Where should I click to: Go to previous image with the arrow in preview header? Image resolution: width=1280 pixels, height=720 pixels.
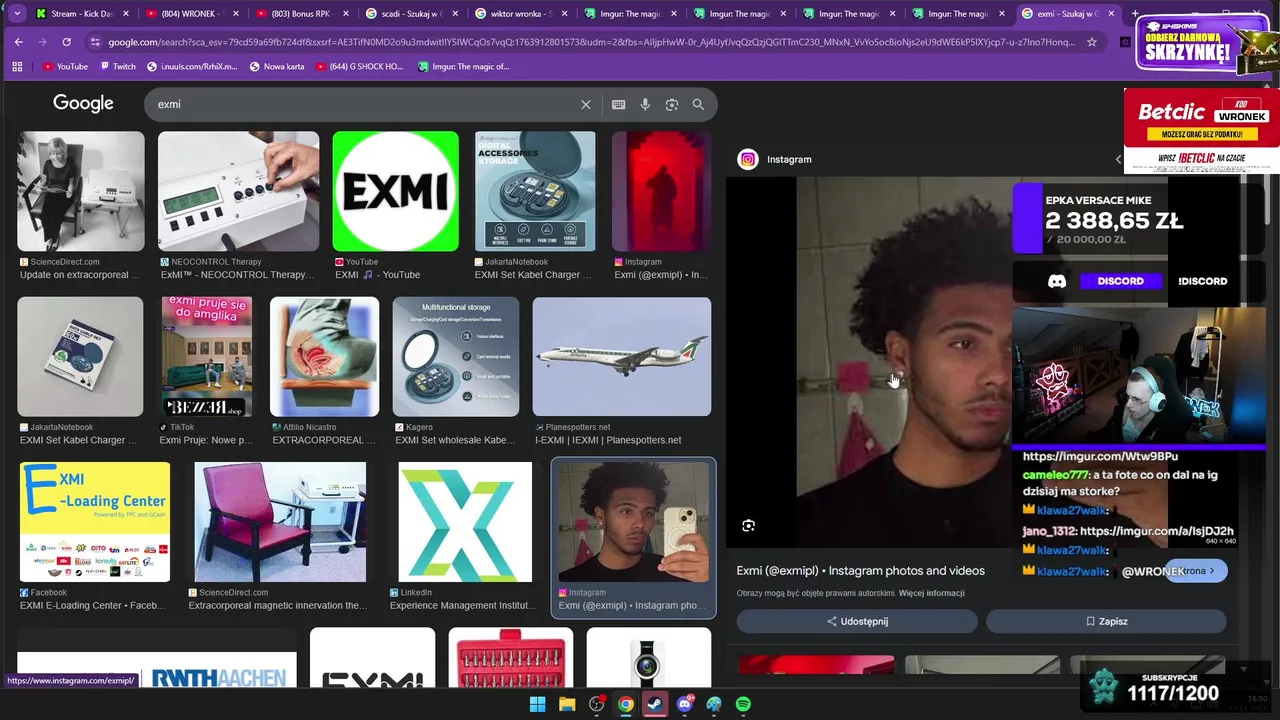point(1118,159)
